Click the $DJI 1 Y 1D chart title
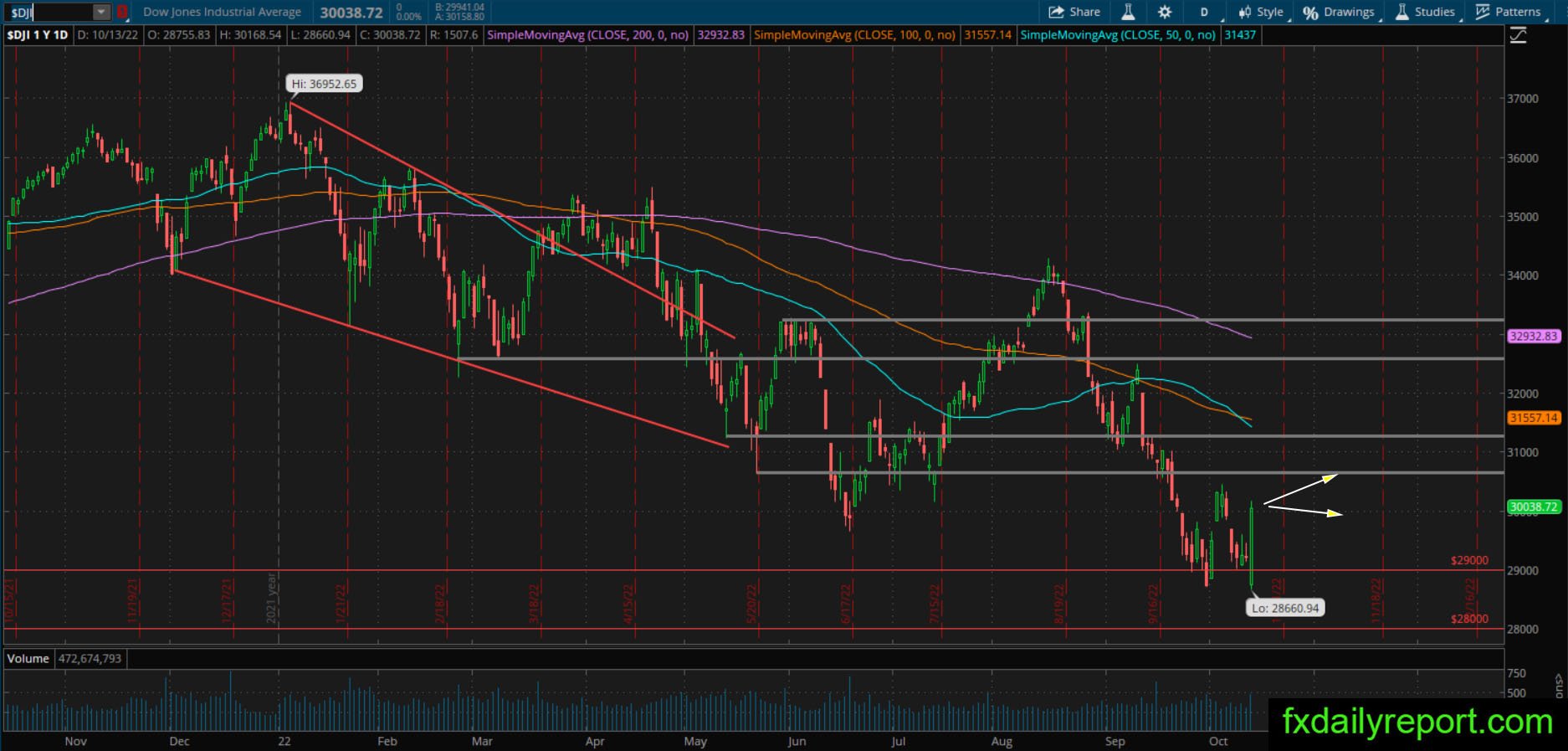Screen dimensions: 1568x751 point(38,35)
